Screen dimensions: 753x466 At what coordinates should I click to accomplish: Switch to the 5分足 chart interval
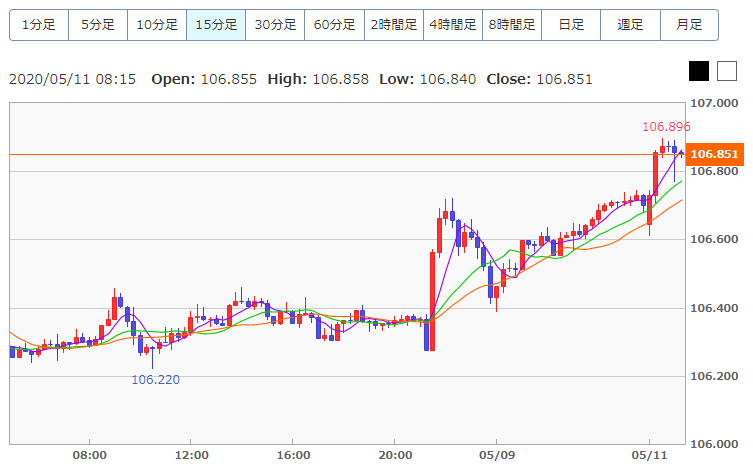[98, 25]
